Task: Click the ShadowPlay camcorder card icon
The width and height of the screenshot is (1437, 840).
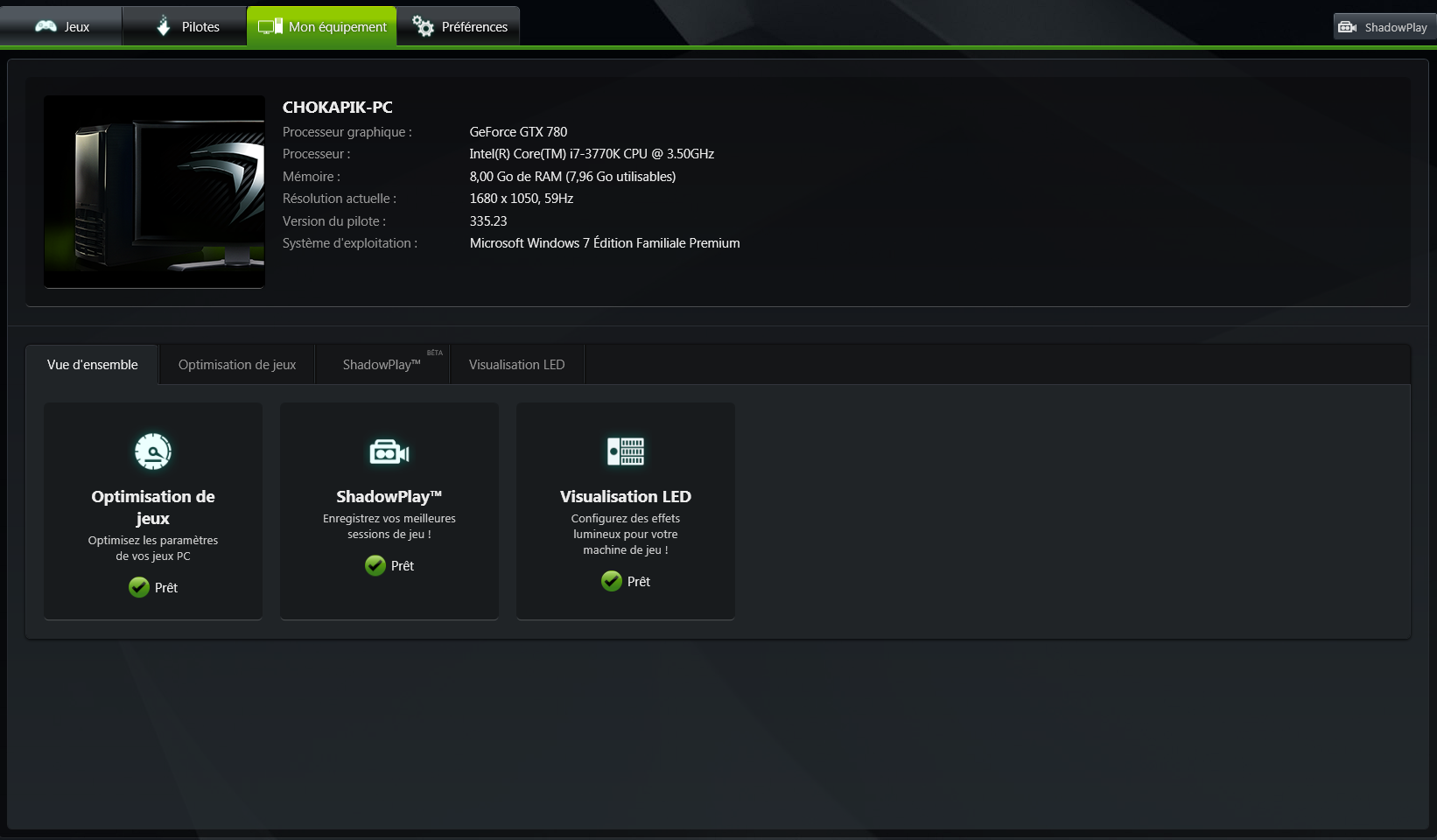Action: tap(389, 451)
